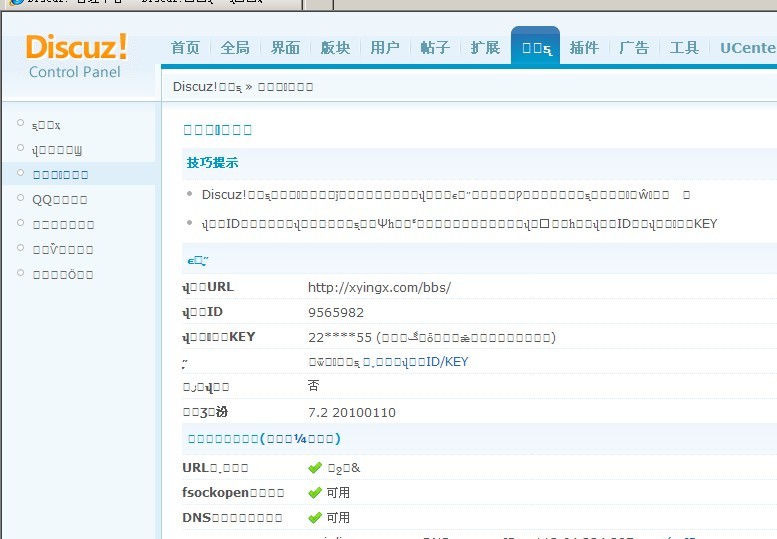
Task: Select the highlighted third sidebar menu item
Action: [x=60, y=175]
